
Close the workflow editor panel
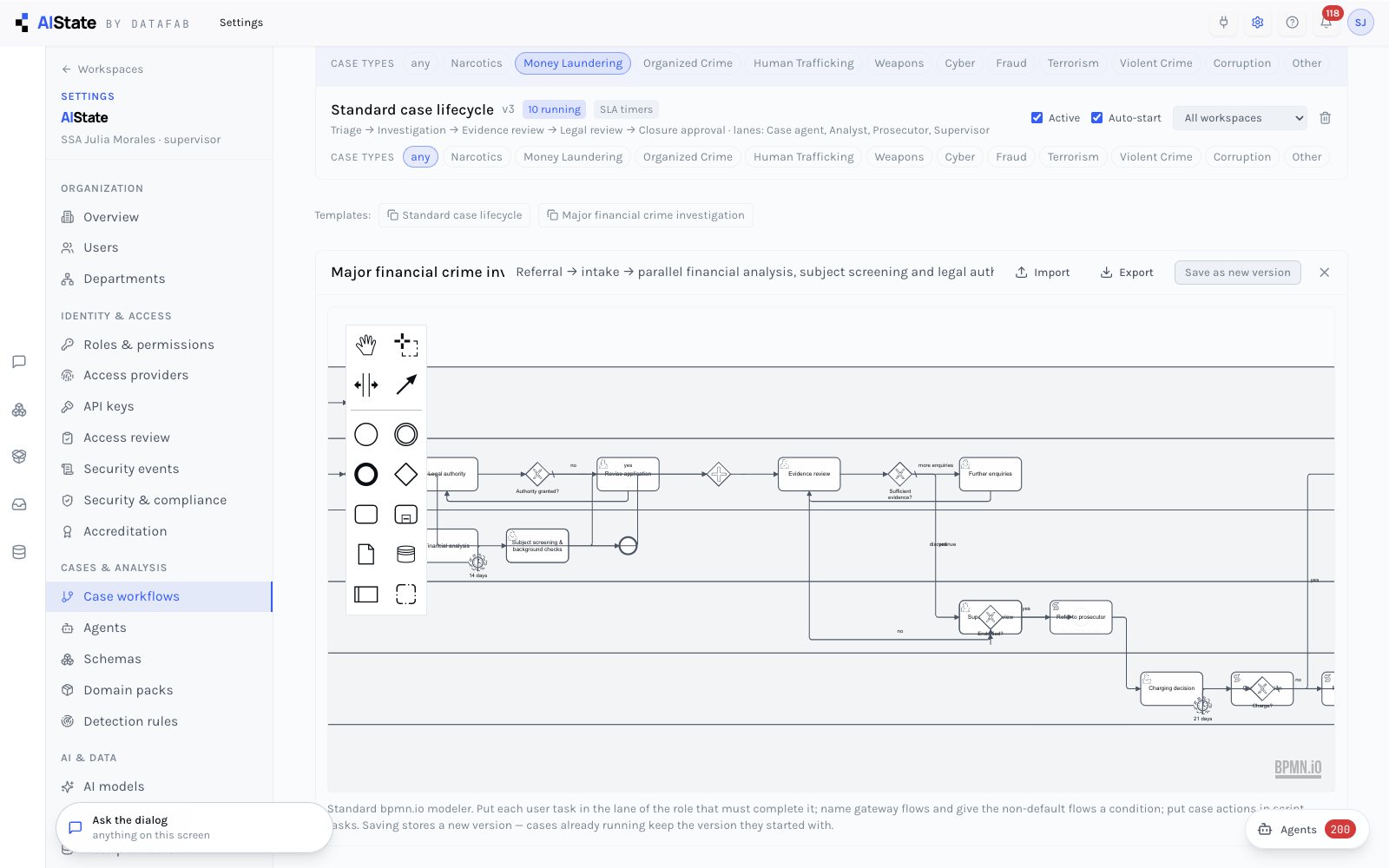(1324, 273)
